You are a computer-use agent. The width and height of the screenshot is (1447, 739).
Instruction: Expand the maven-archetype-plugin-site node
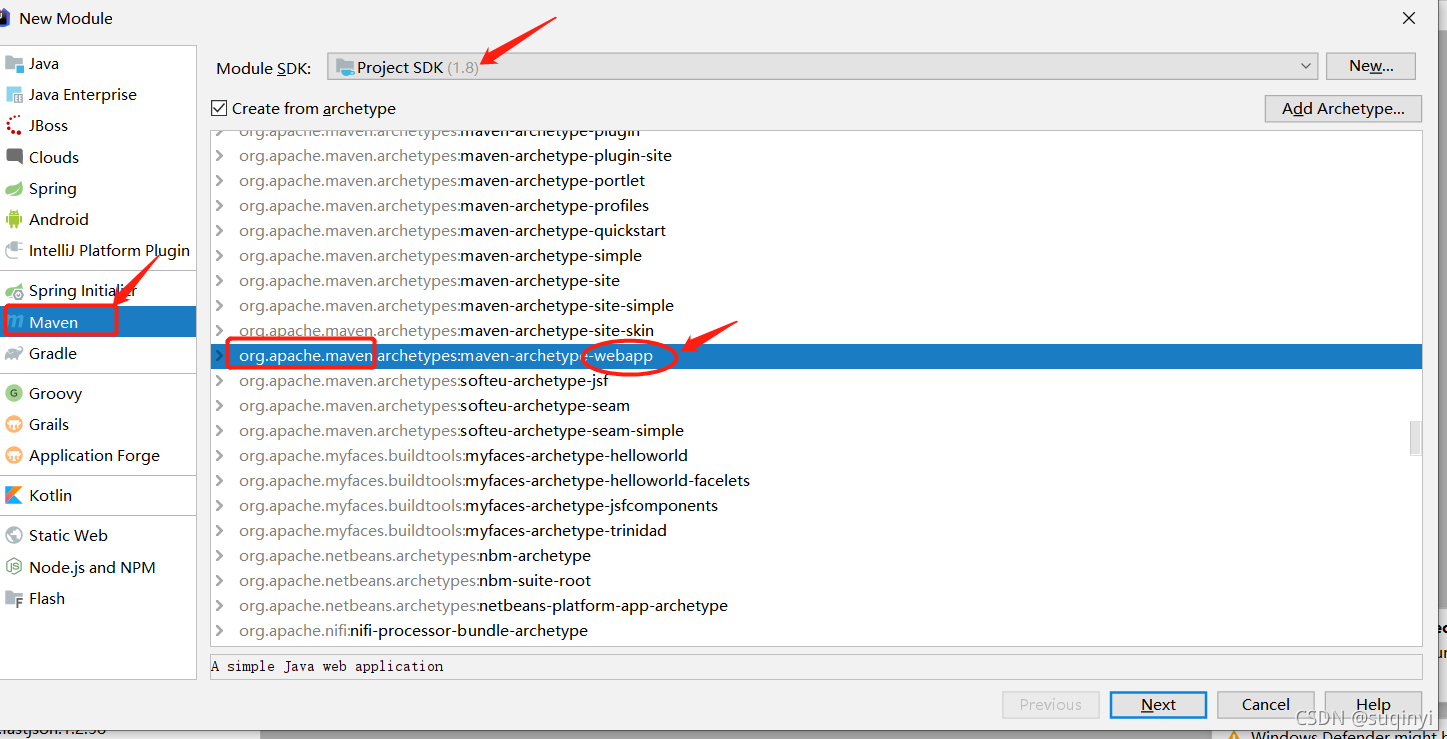220,156
